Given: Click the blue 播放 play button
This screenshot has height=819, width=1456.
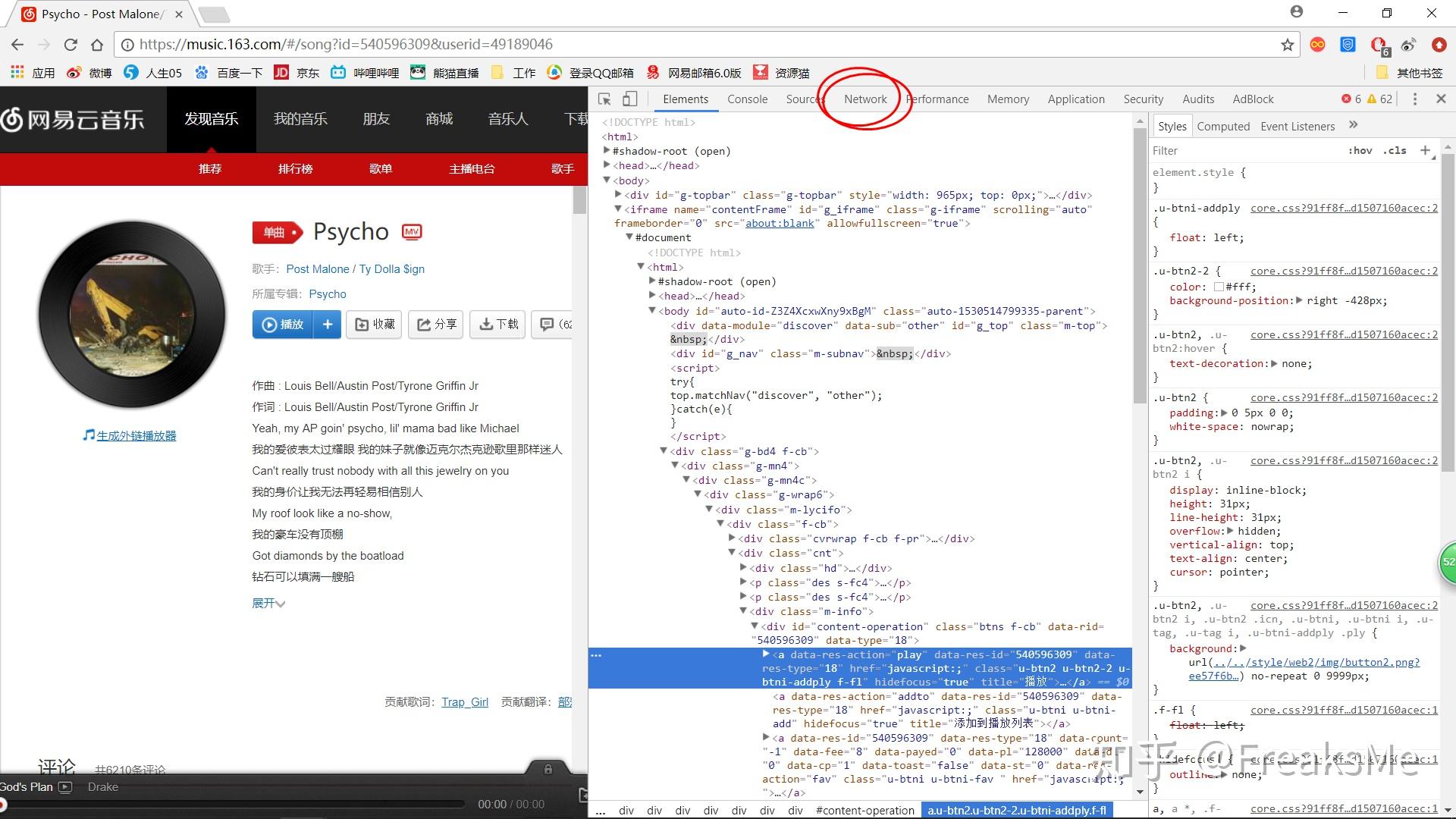Looking at the screenshot, I should point(283,325).
